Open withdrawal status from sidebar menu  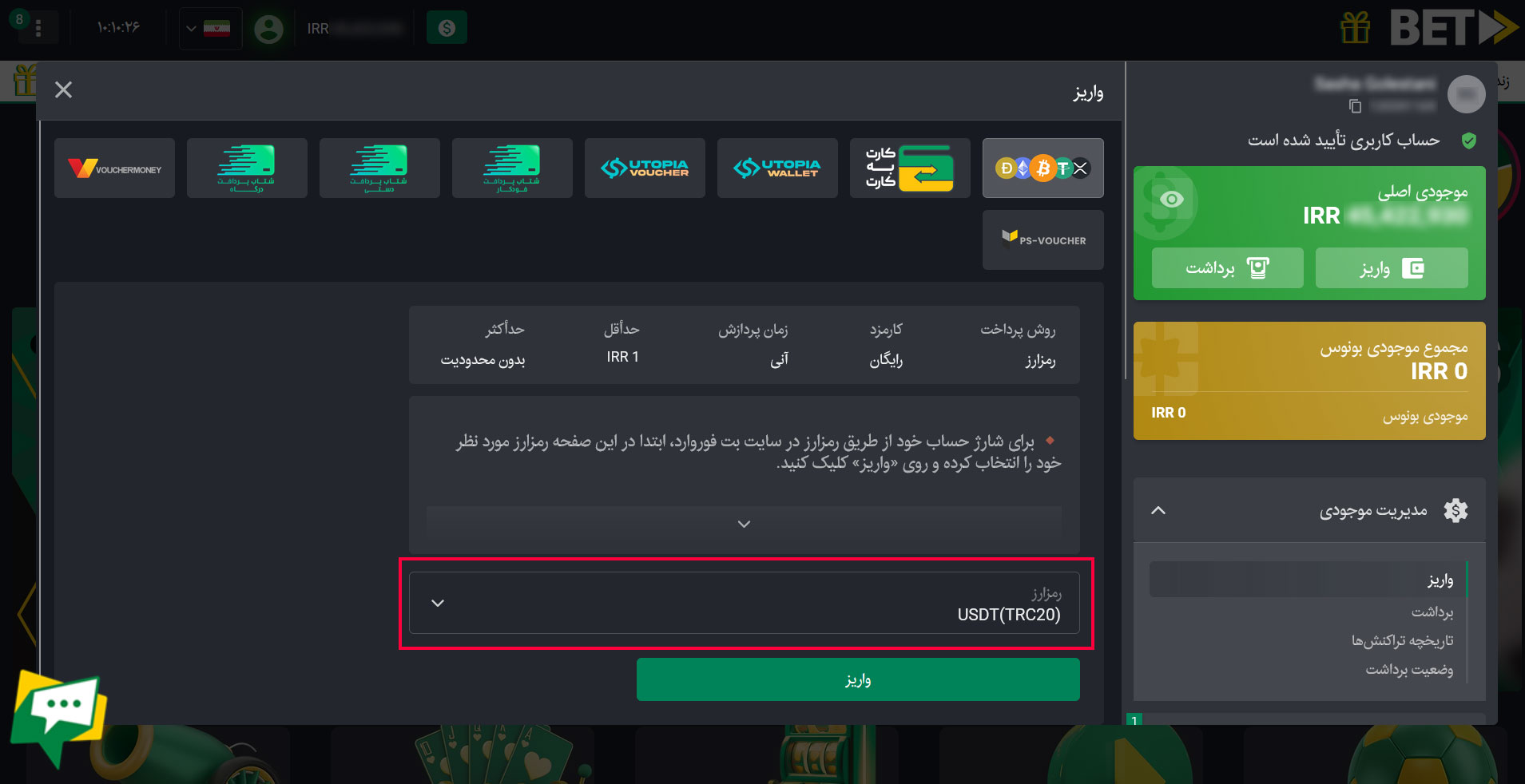point(1409,669)
